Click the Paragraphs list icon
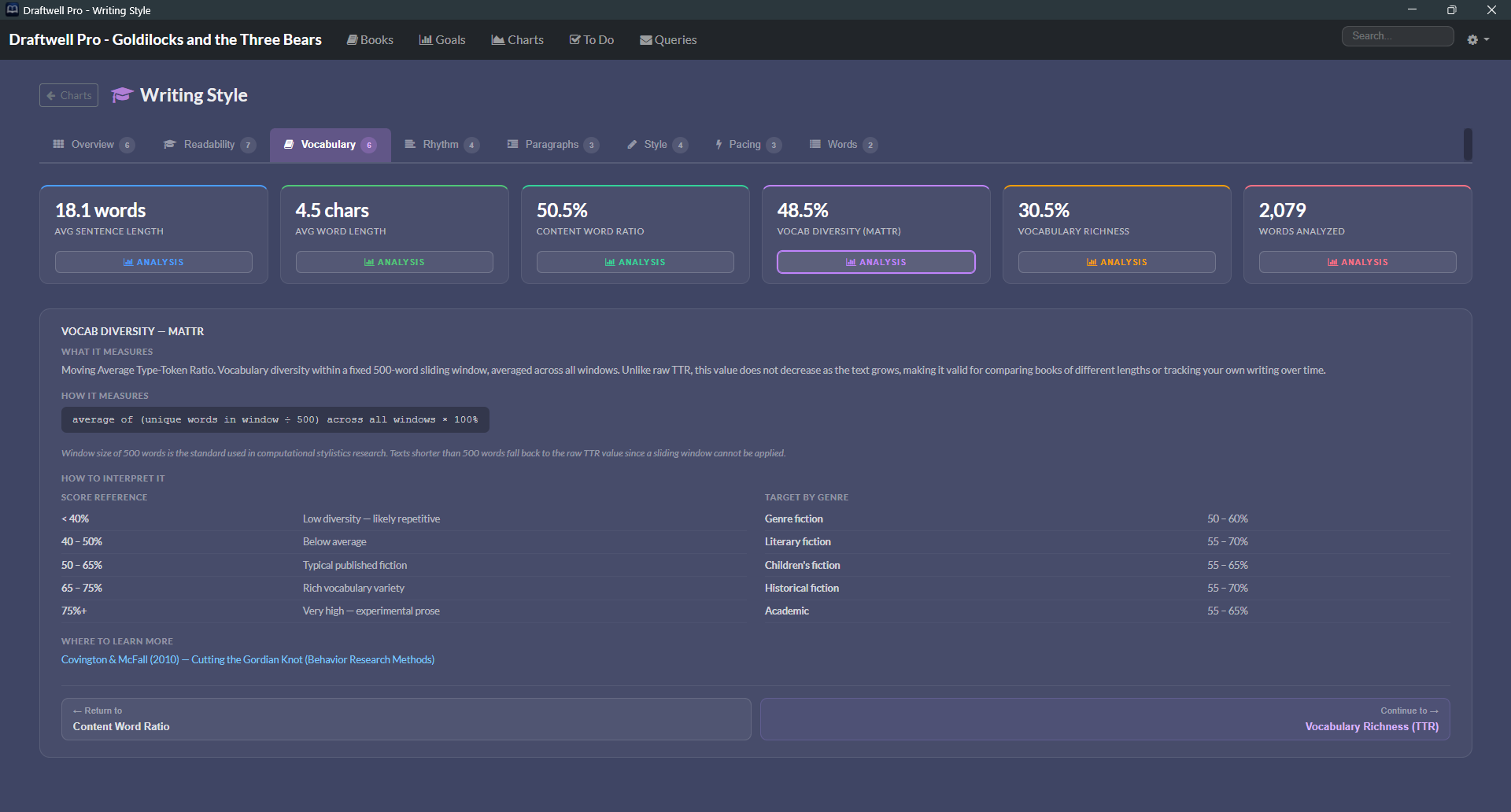This screenshot has height=812, width=1511. [512, 144]
